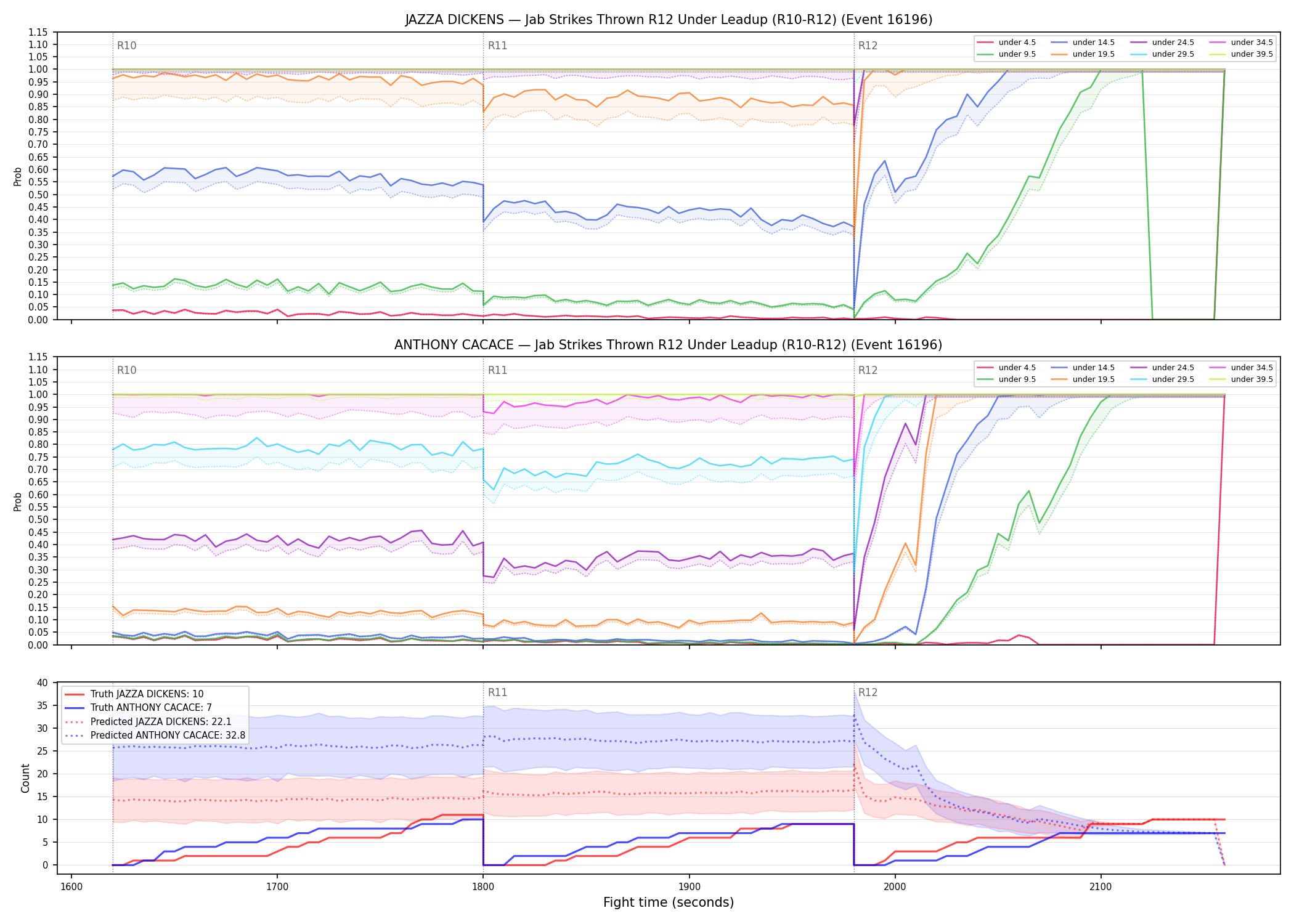Select the R10 round marker in Dickens chart
The height and width of the screenshot is (924, 1294).
(127, 46)
